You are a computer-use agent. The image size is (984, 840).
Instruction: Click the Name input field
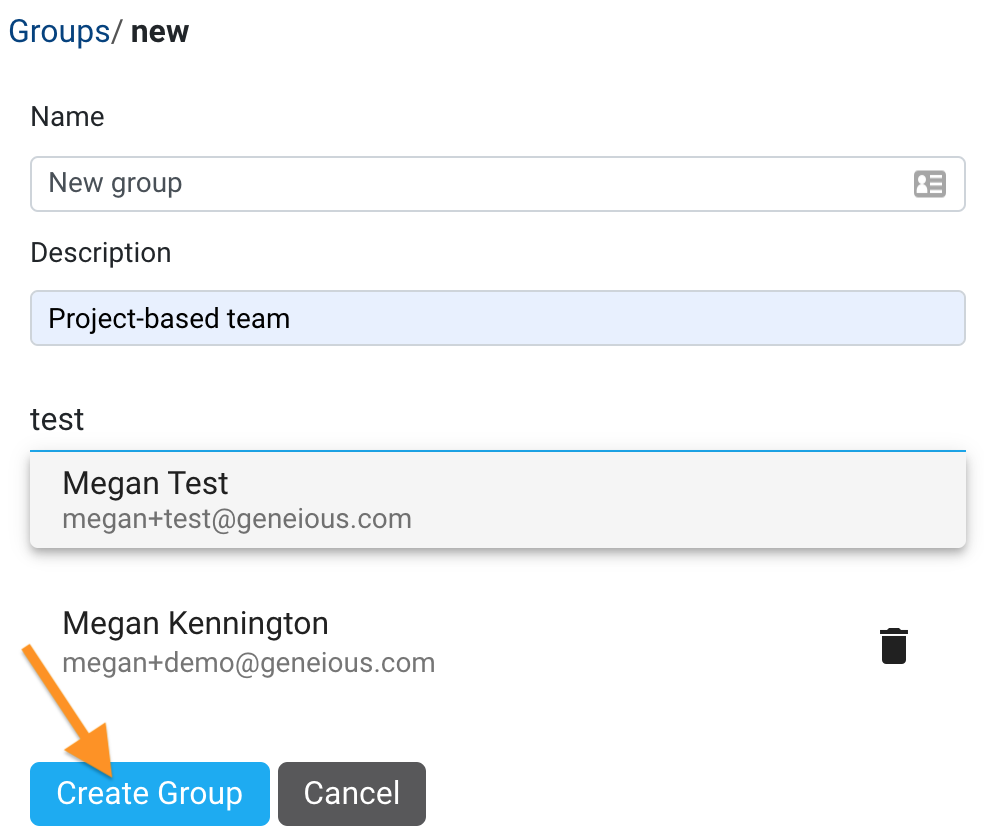pyautogui.click(x=498, y=184)
